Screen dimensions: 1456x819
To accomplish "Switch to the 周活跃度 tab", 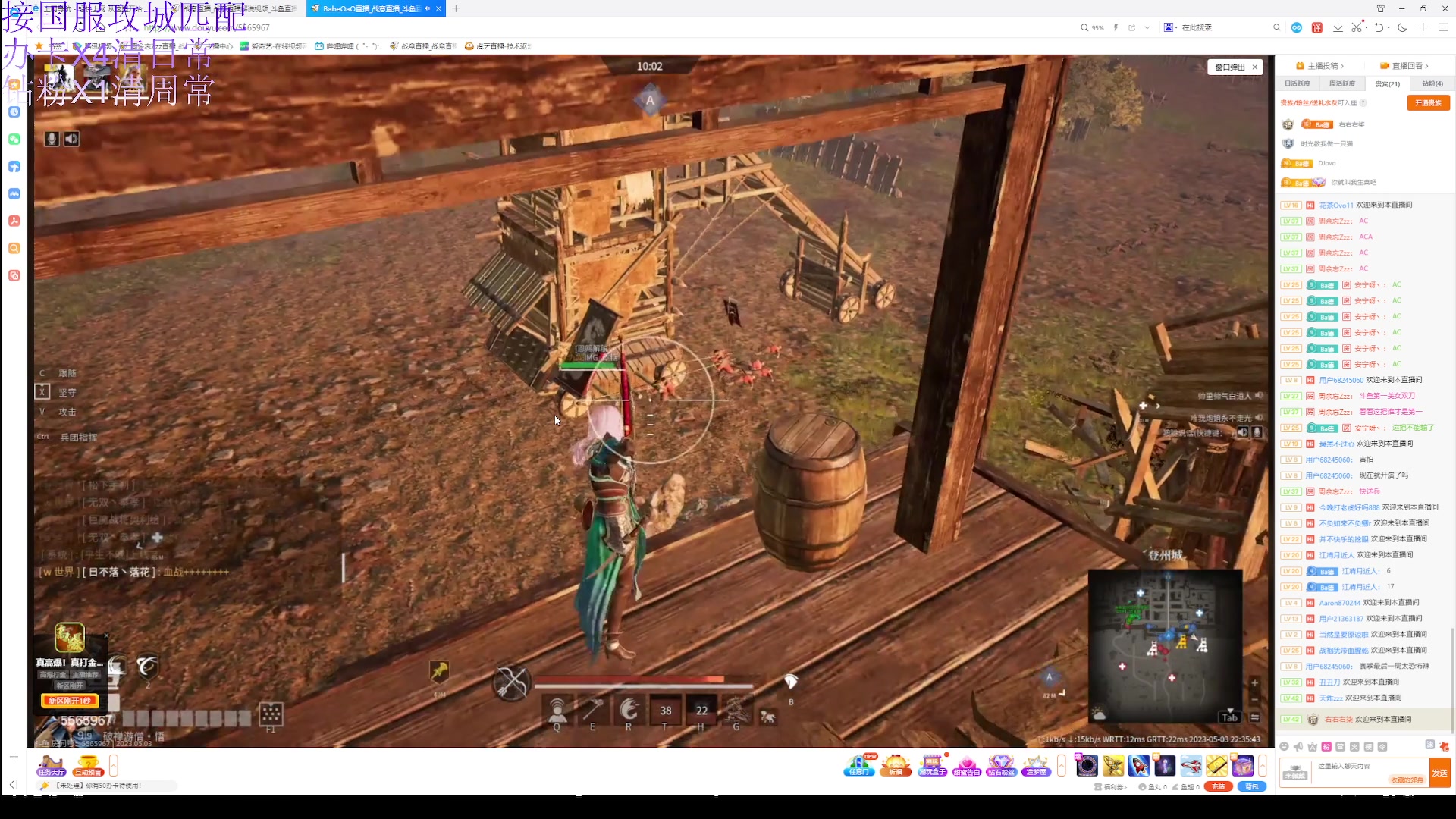I will (x=1342, y=83).
